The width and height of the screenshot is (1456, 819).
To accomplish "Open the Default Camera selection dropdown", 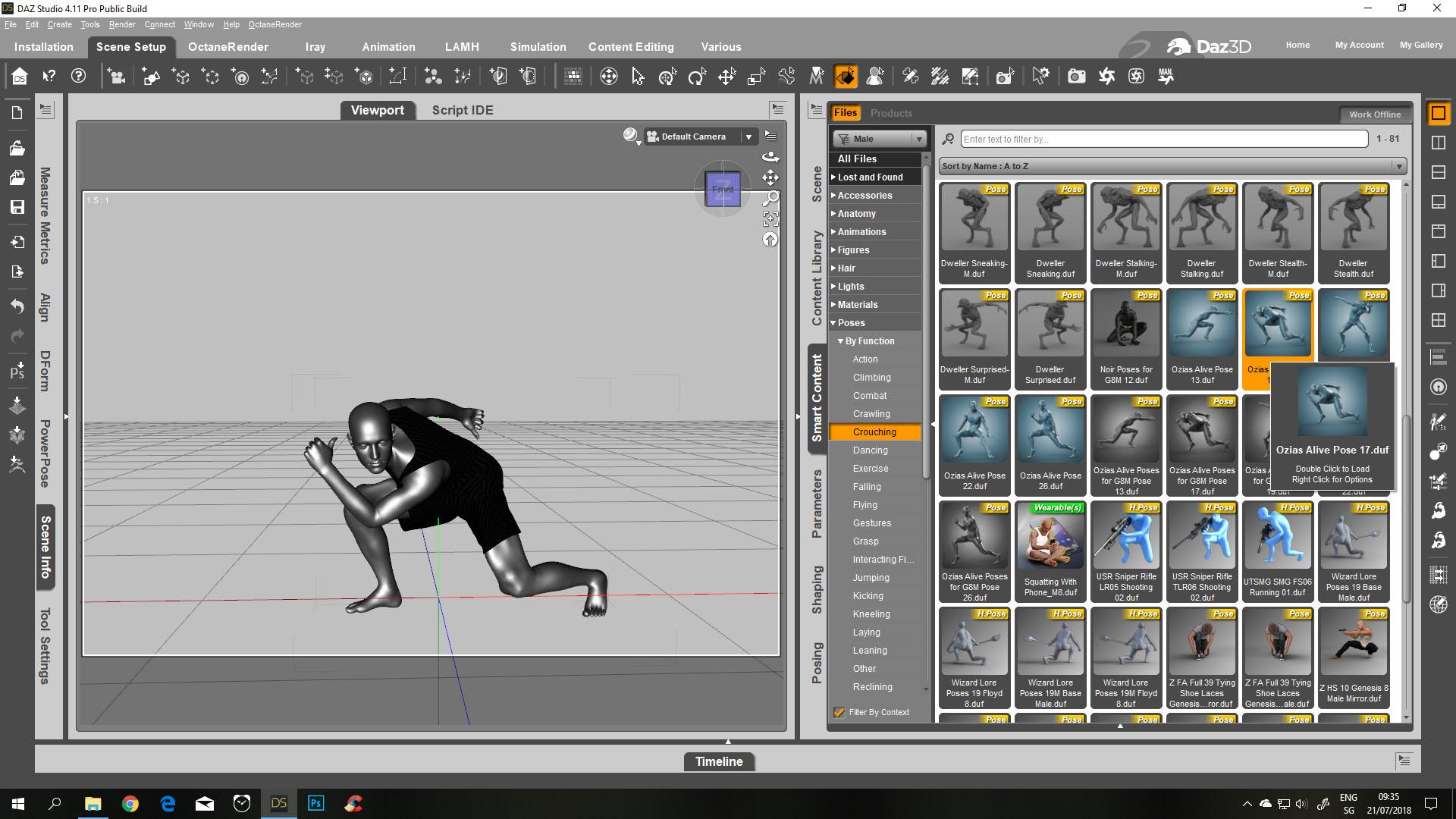I will tap(748, 136).
